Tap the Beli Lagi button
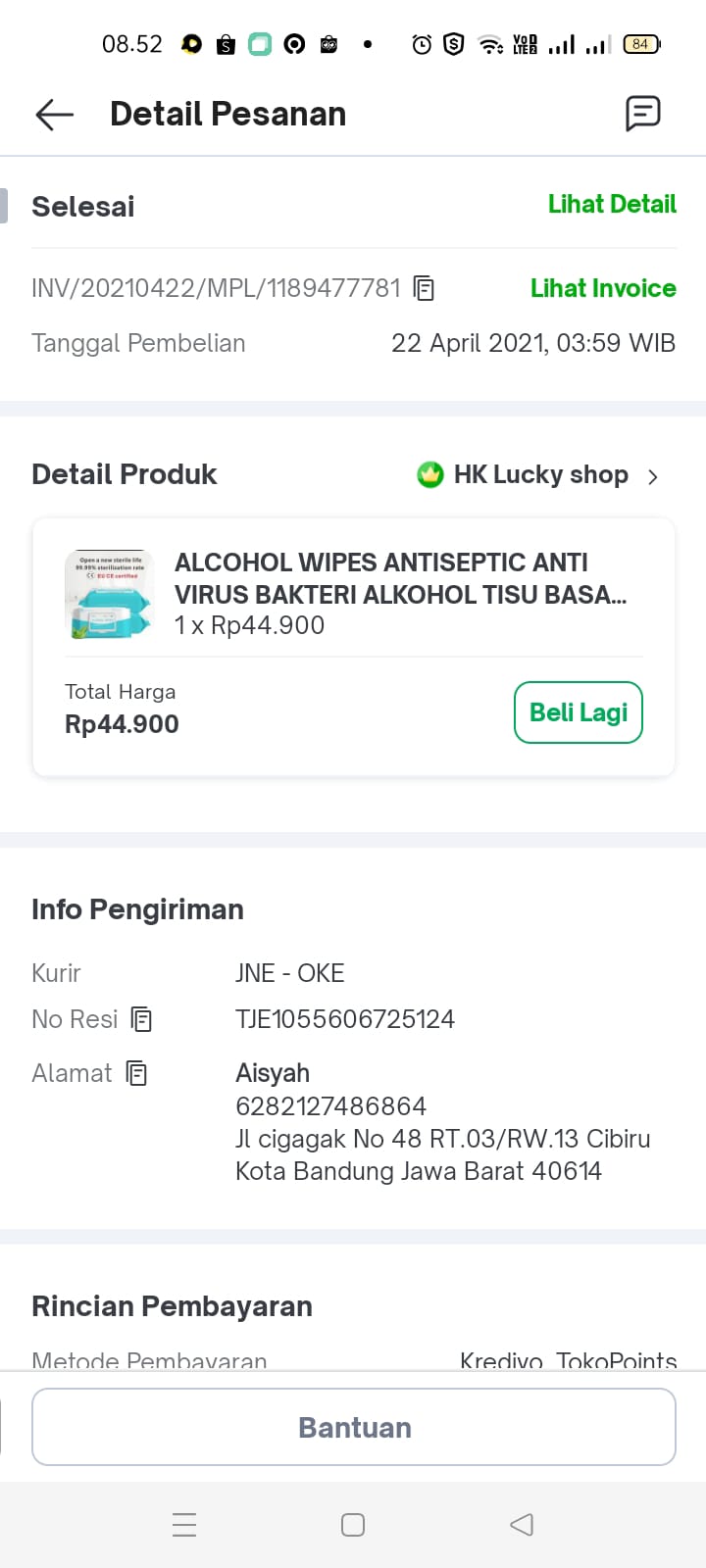 pyautogui.click(x=578, y=712)
